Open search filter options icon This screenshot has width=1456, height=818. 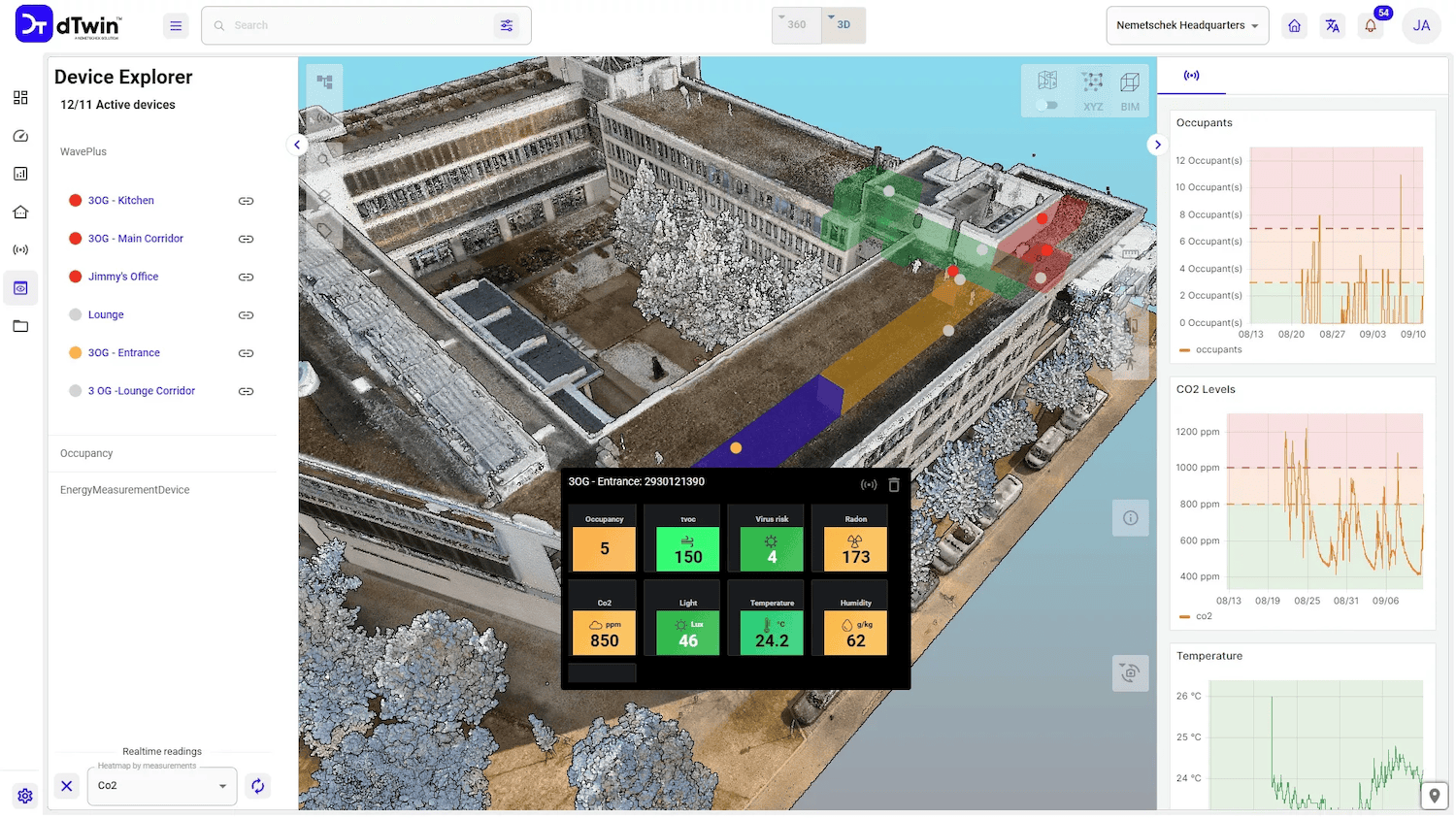pyautogui.click(x=507, y=26)
